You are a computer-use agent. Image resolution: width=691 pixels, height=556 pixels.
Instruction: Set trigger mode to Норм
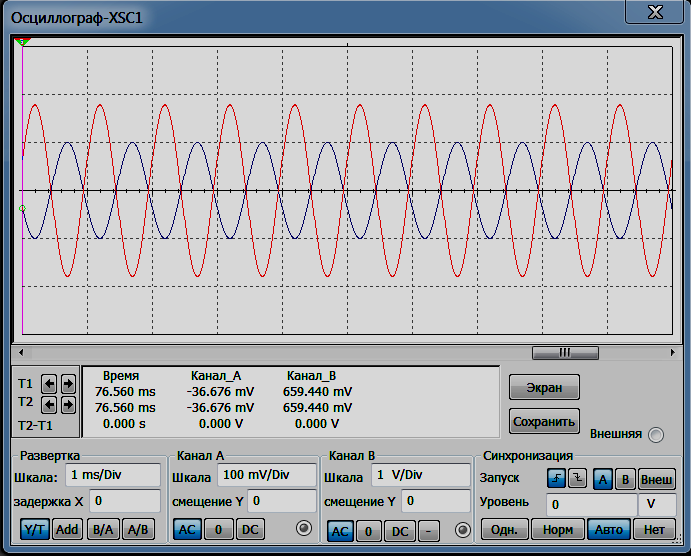pos(557,529)
